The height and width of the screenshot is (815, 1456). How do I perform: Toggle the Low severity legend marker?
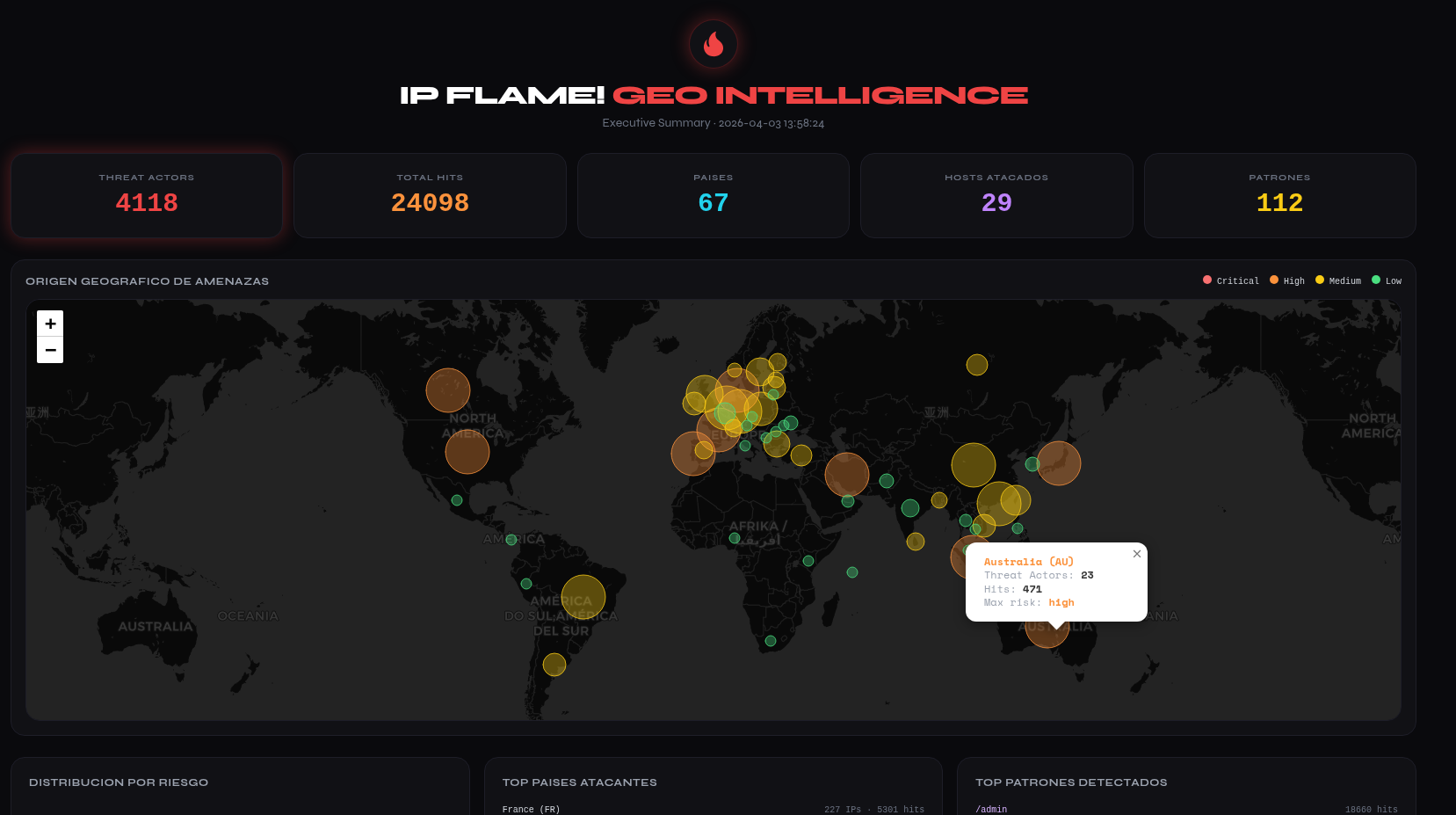point(1376,280)
